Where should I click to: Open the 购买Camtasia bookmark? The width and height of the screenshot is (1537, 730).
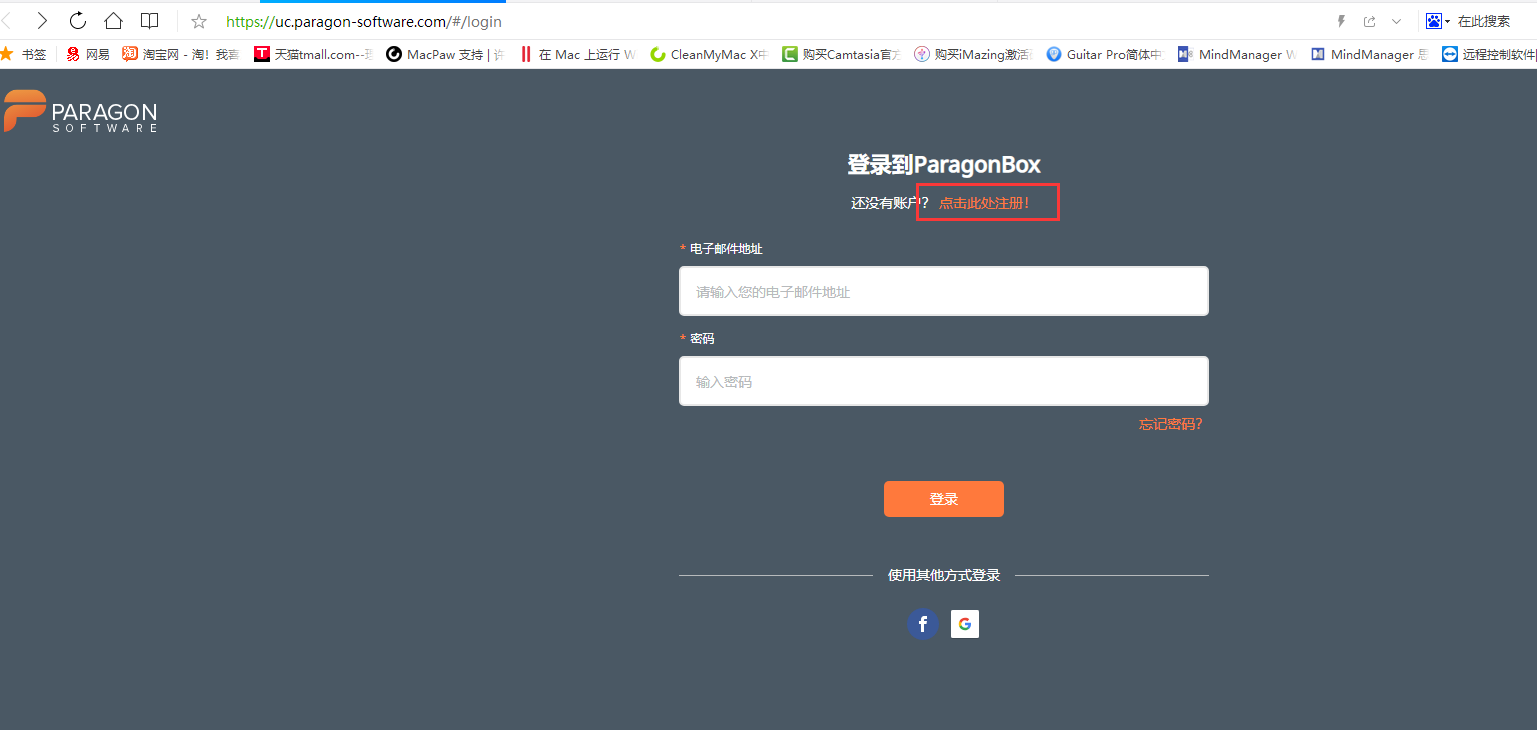point(841,55)
